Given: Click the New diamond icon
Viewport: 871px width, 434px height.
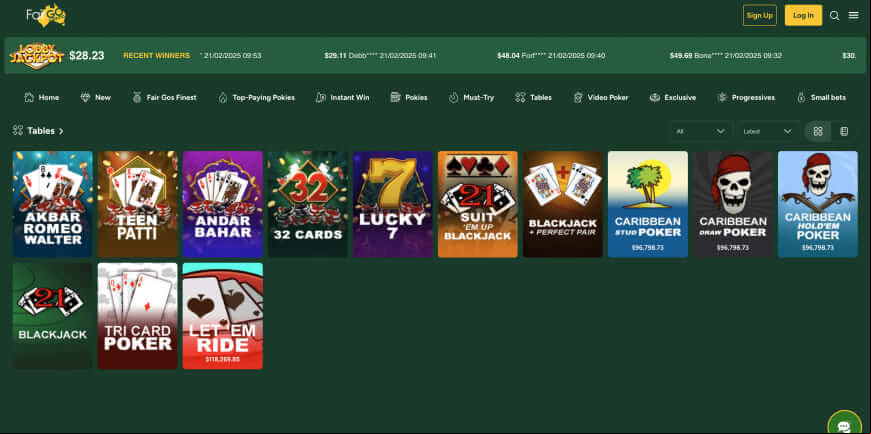Looking at the screenshot, I should tap(85, 97).
